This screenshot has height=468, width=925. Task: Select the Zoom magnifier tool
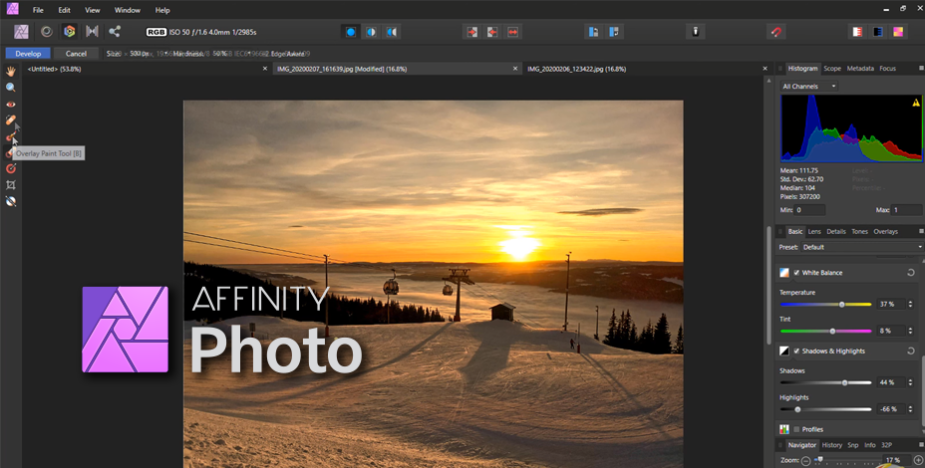(x=11, y=87)
